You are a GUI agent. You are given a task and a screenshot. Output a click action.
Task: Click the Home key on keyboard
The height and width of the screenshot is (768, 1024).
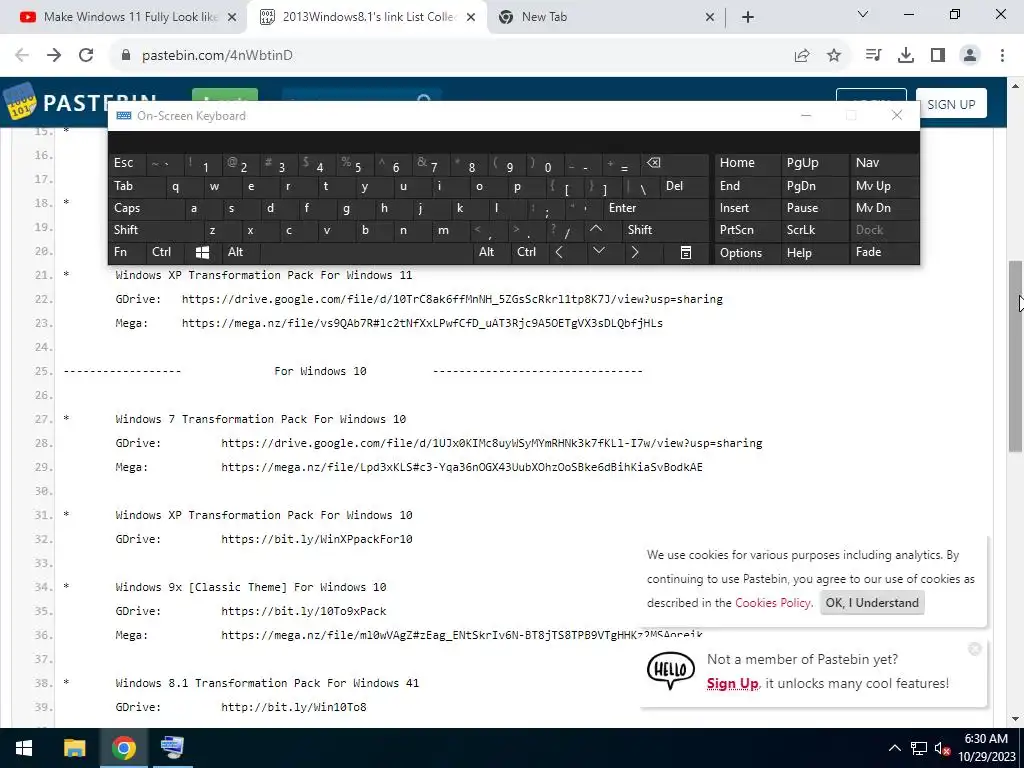747,163
